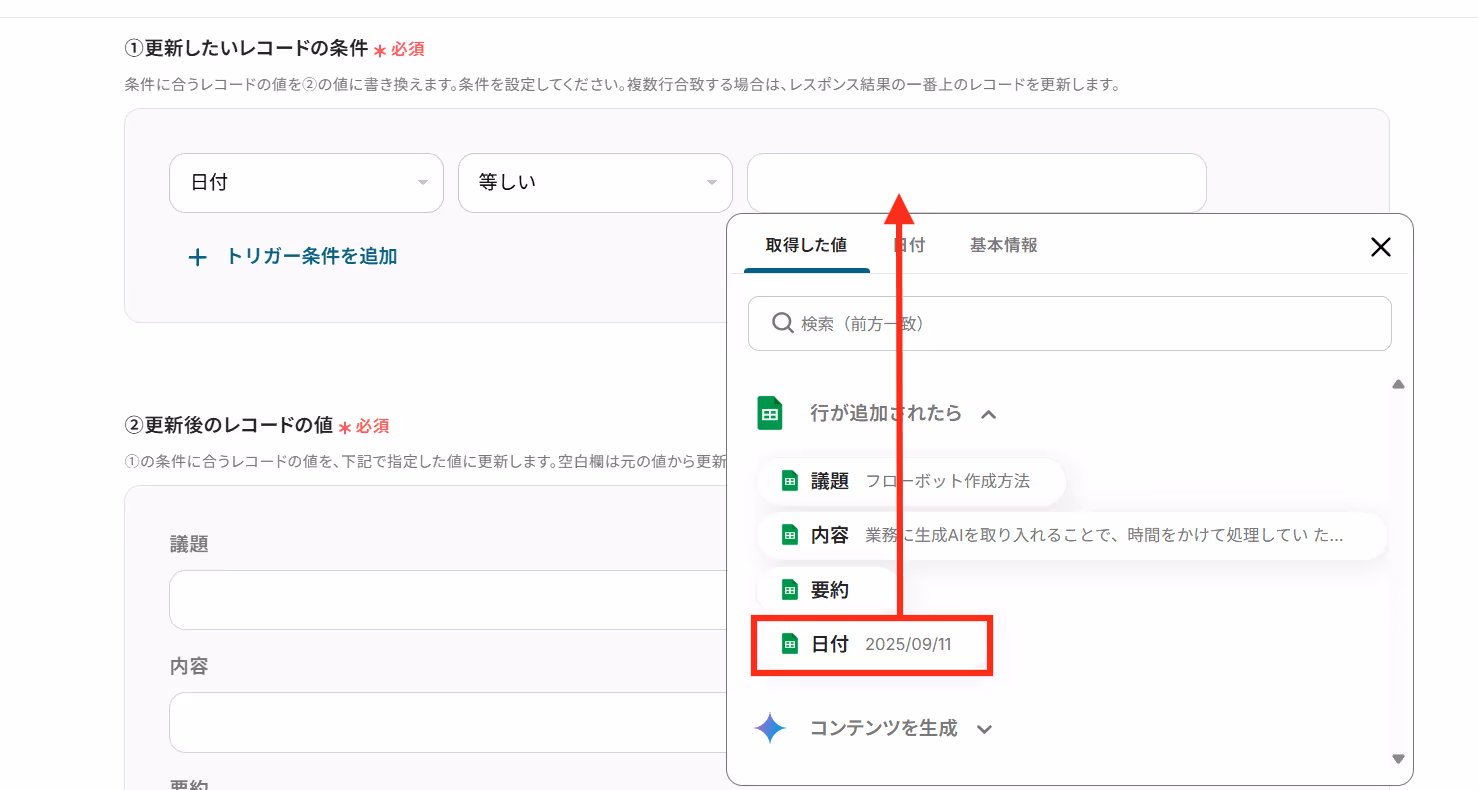Image resolution: width=1478 pixels, height=790 pixels.
Task: Select the 議題 フローボット作成方法 value
Action: (911, 481)
